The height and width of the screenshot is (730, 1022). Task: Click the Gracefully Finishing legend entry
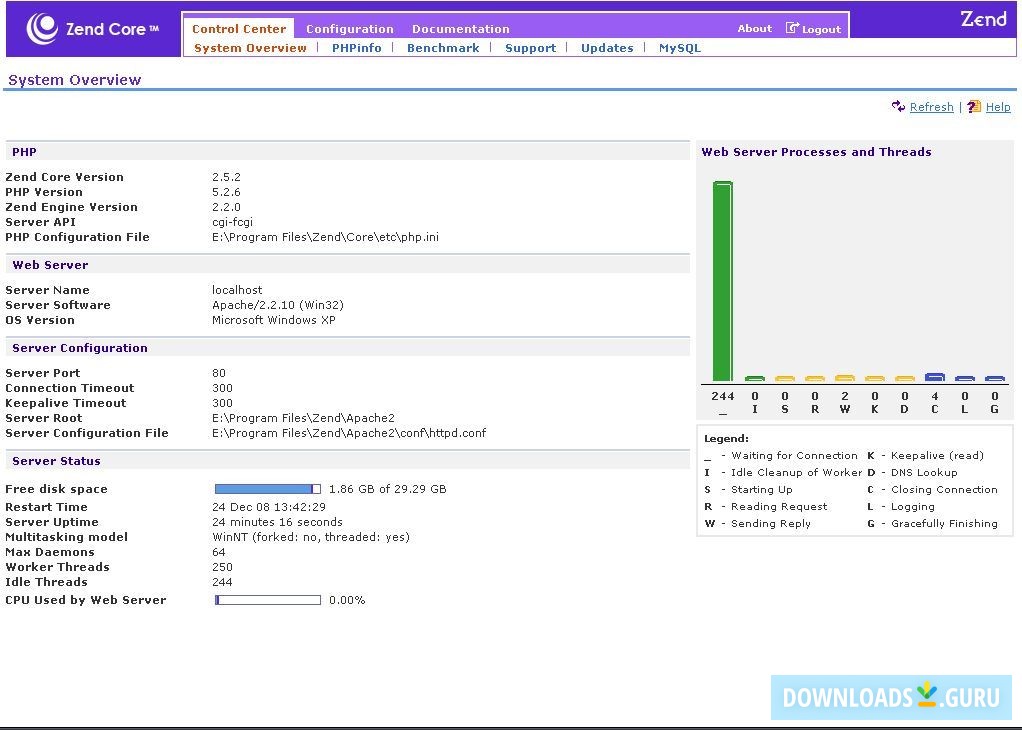click(932, 523)
